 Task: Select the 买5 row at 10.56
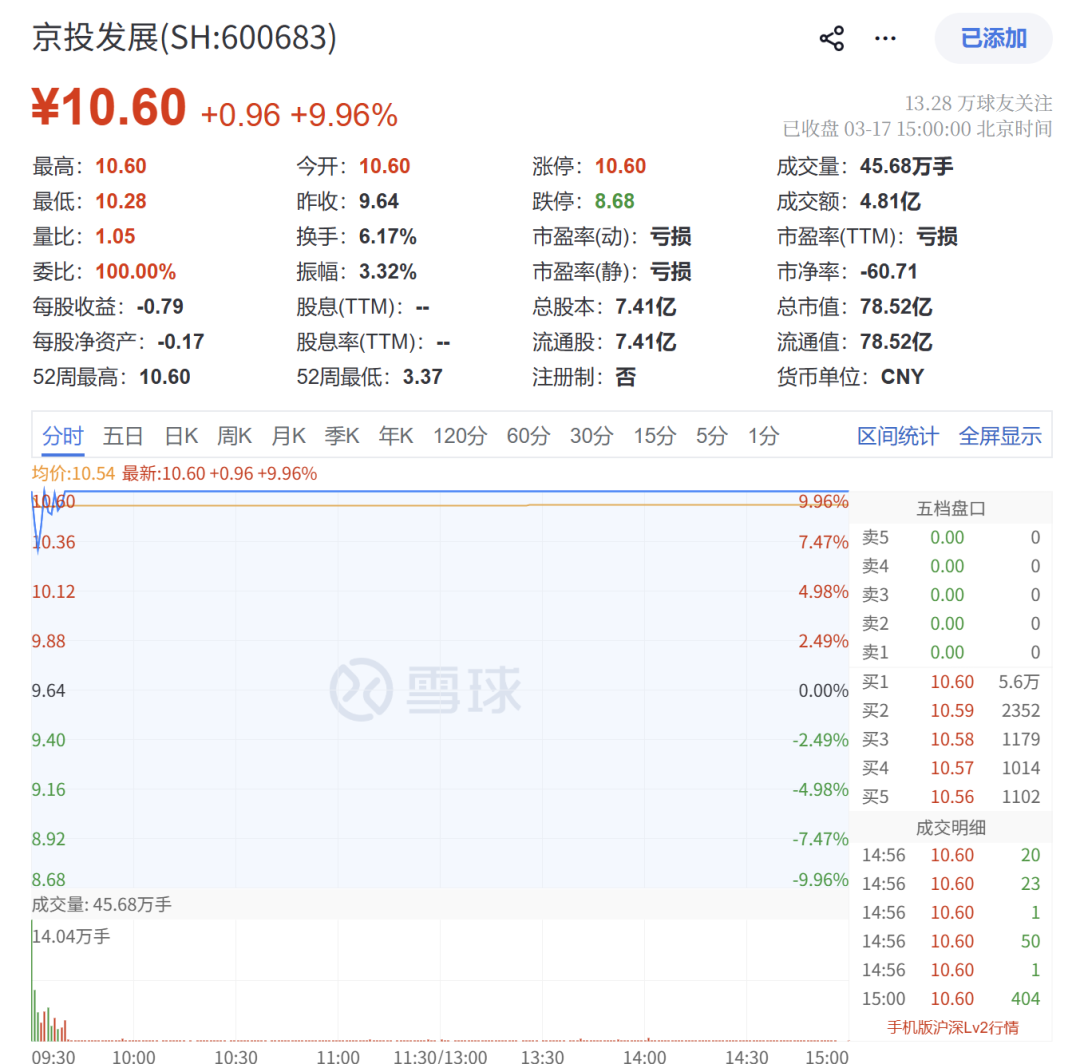[951, 797]
